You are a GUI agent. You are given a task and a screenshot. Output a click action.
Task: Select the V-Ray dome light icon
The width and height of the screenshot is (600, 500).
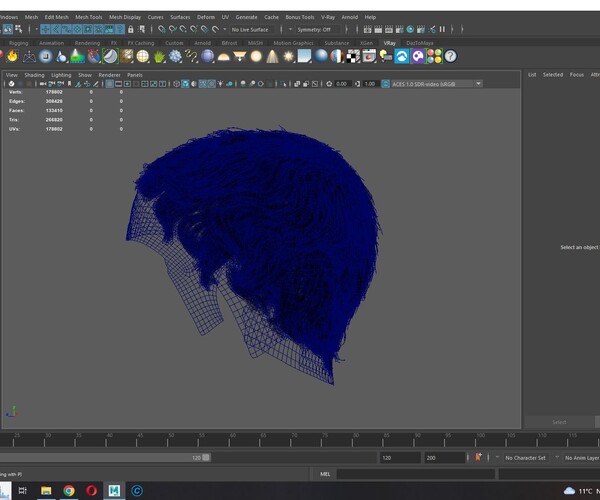pyautogui.click(x=223, y=56)
